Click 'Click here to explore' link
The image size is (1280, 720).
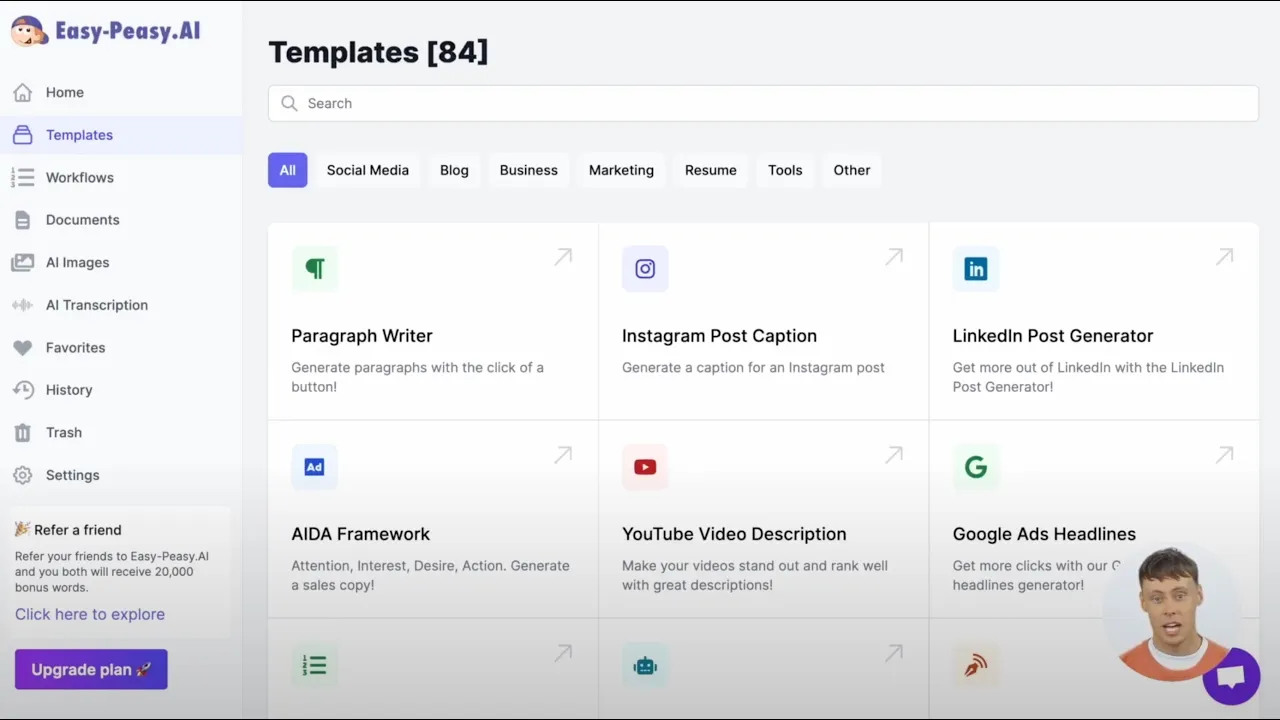coord(90,614)
